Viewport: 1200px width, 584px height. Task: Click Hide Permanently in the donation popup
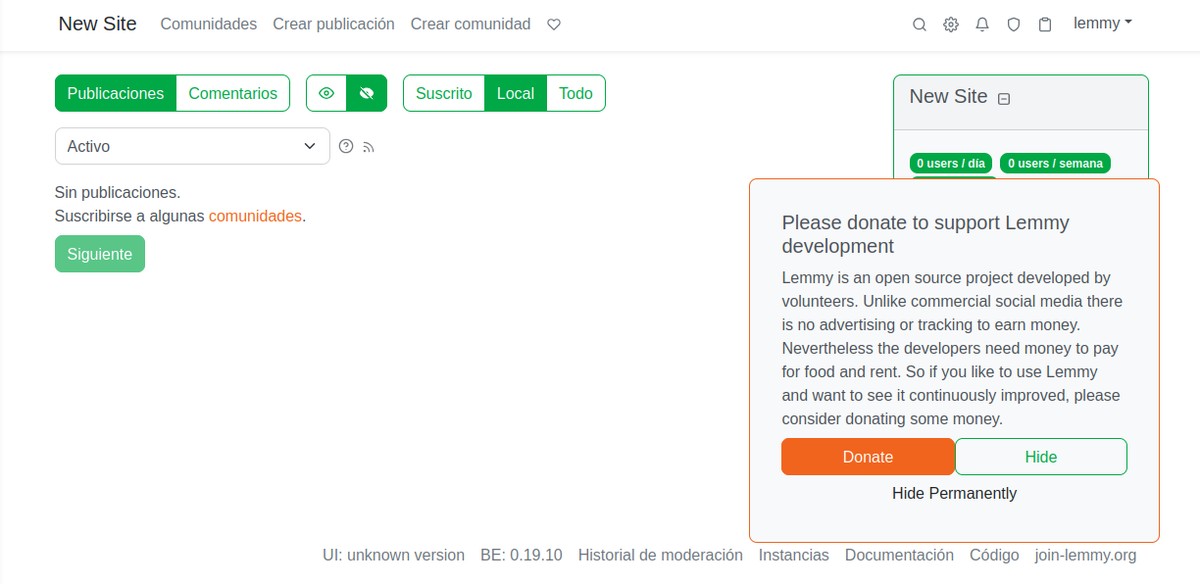pyautogui.click(x=954, y=493)
